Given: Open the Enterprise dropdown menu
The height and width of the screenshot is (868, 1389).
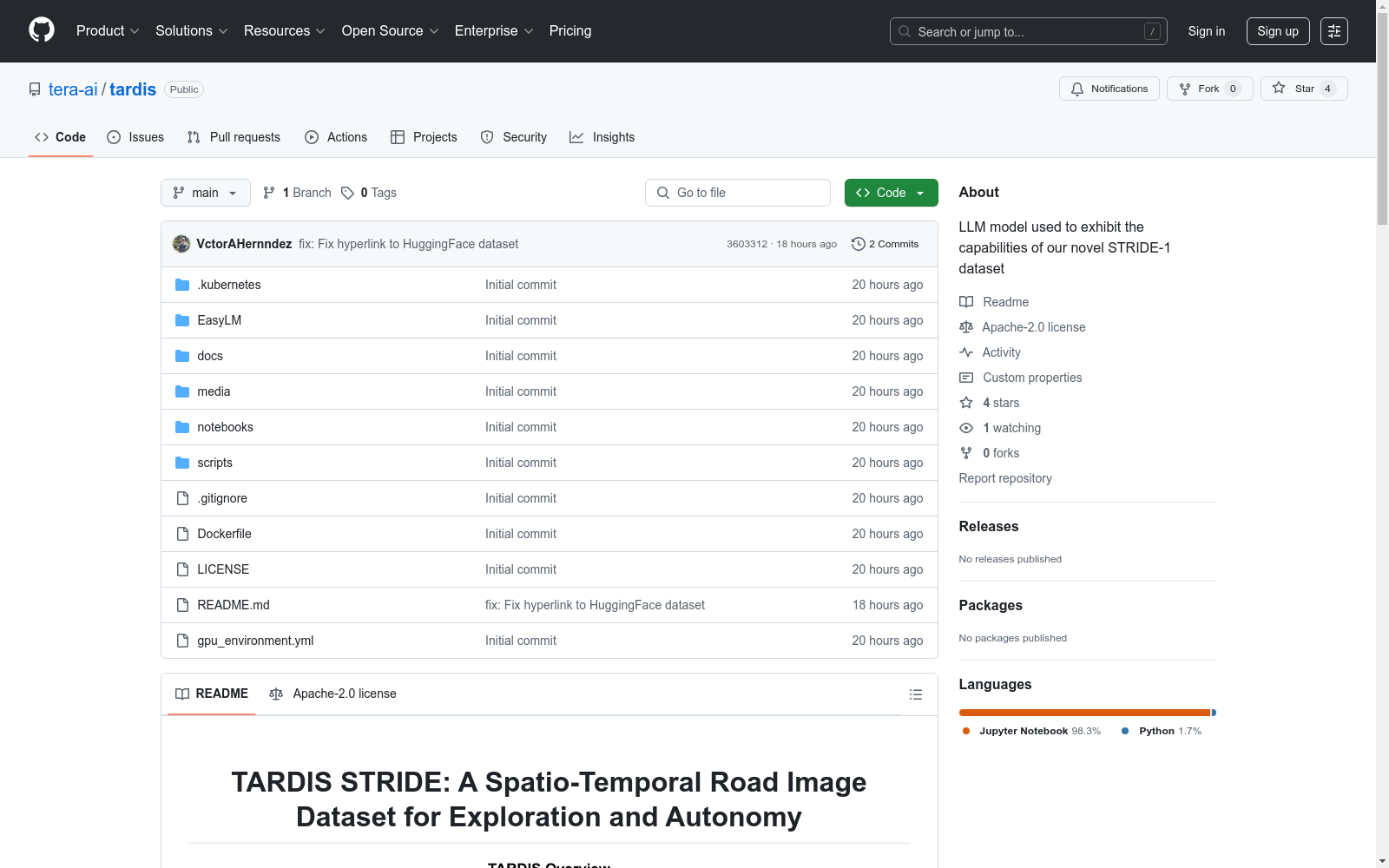Looking at the screenshot, I should tap(494, 31).
